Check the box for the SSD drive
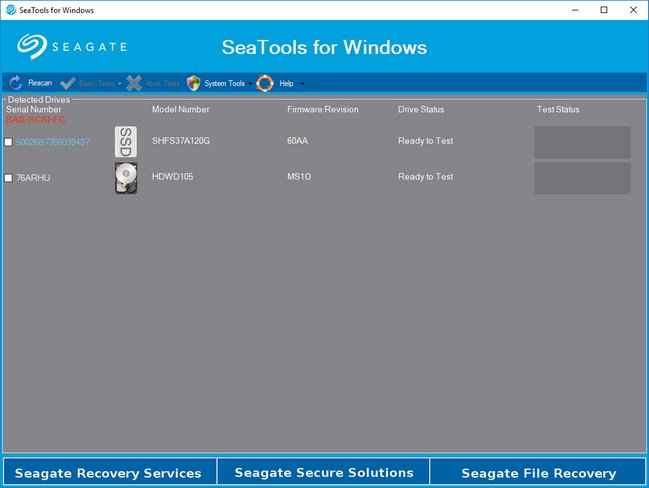 pos(9,142)
